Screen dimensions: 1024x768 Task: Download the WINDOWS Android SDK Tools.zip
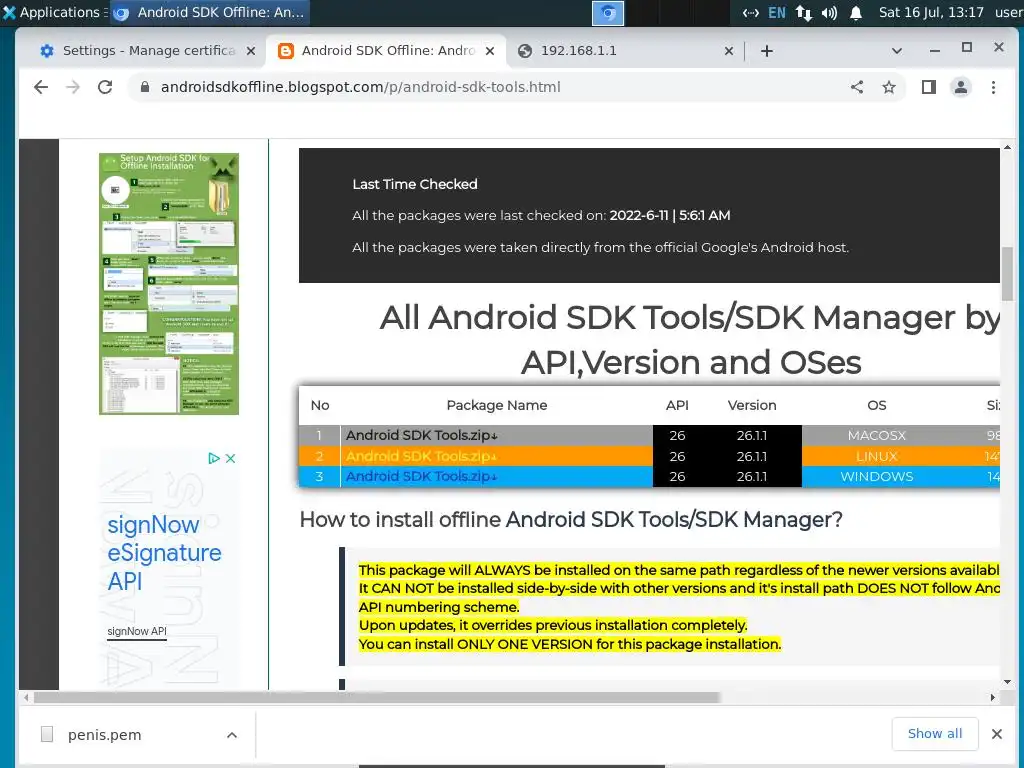coord(422,476)
